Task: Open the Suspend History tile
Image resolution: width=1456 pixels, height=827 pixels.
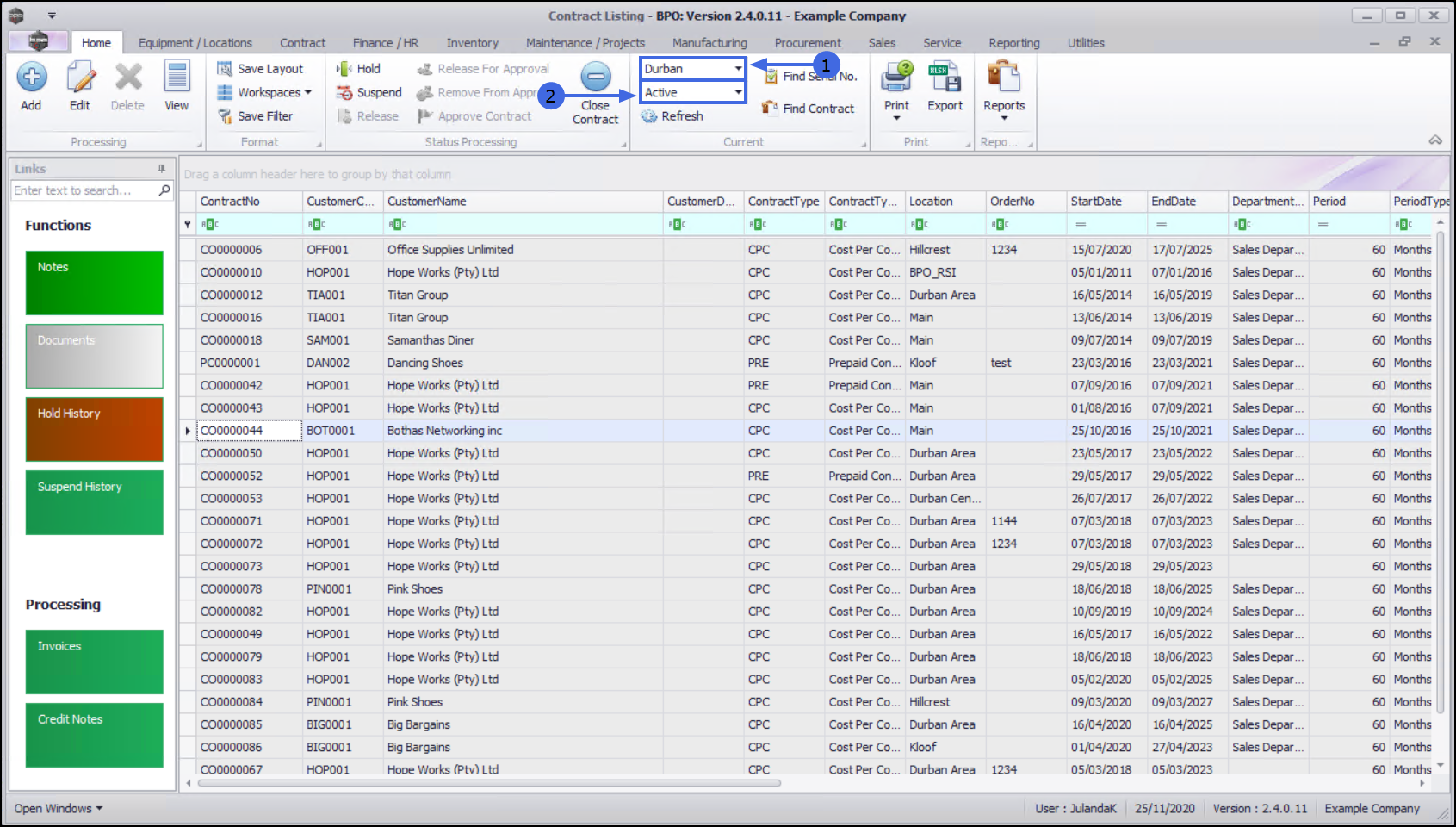Action: point(95,502)
